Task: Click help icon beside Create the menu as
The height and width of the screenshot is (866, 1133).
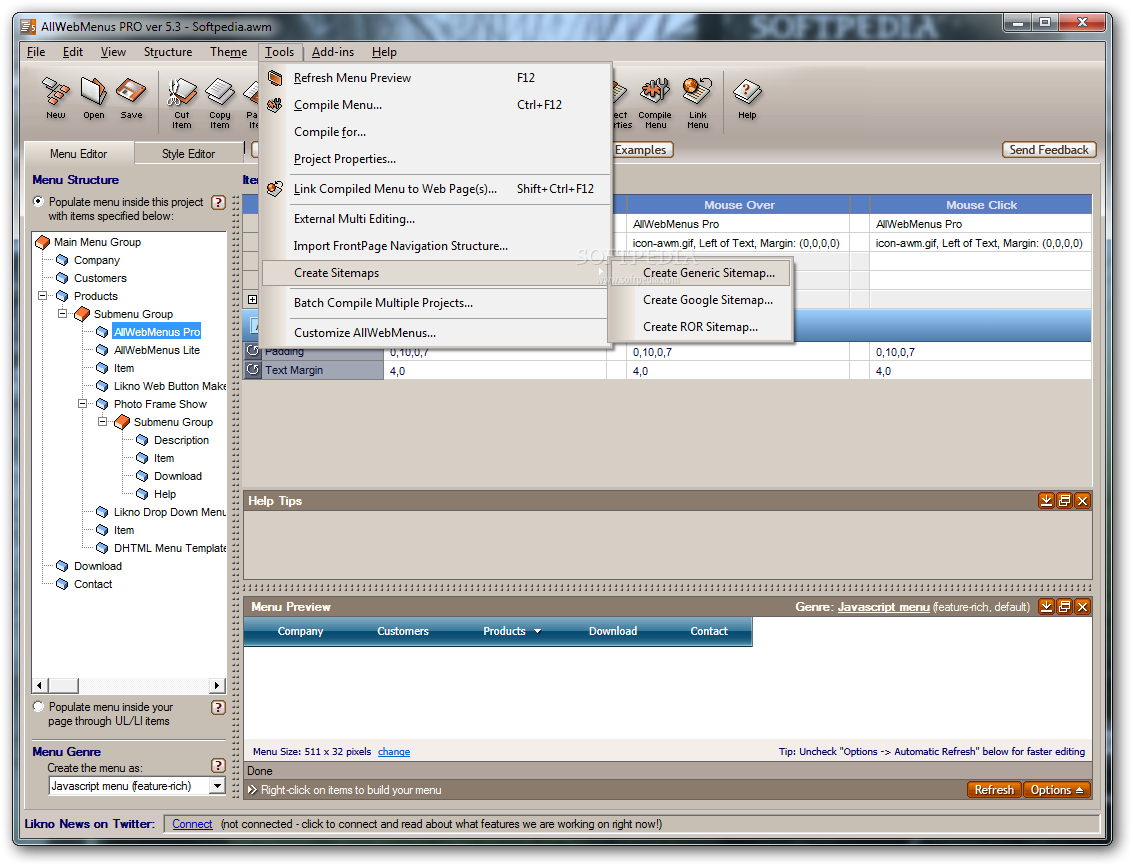Action: (x=218, y=766)
